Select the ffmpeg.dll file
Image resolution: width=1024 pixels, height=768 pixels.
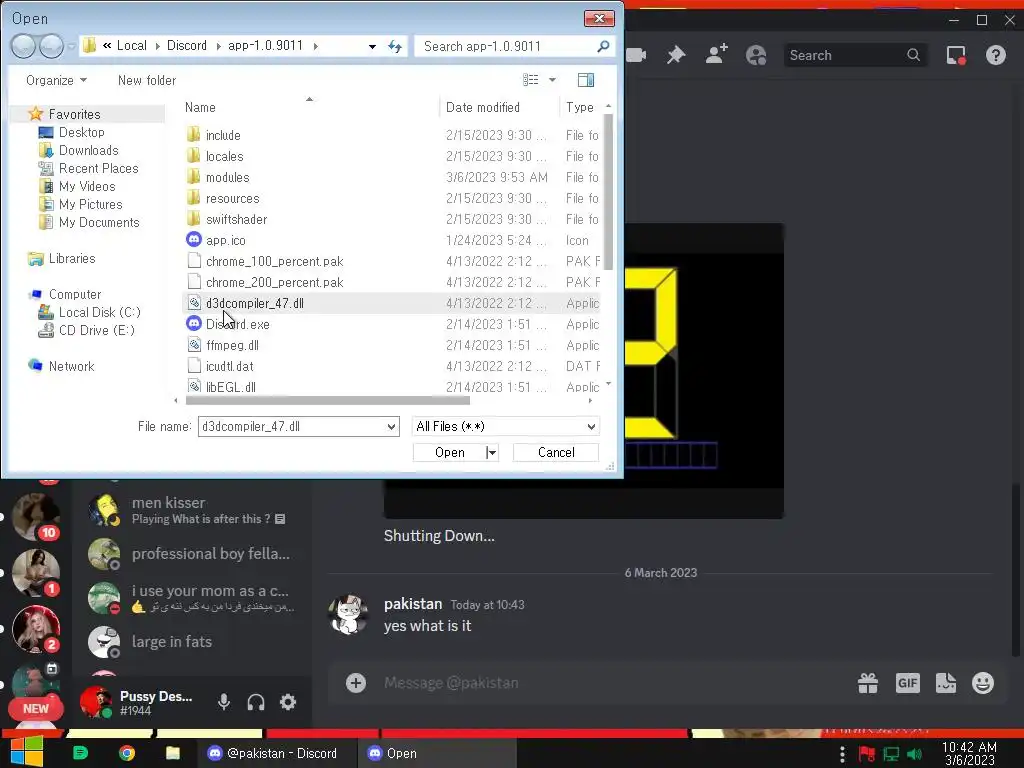click(392, 345)
